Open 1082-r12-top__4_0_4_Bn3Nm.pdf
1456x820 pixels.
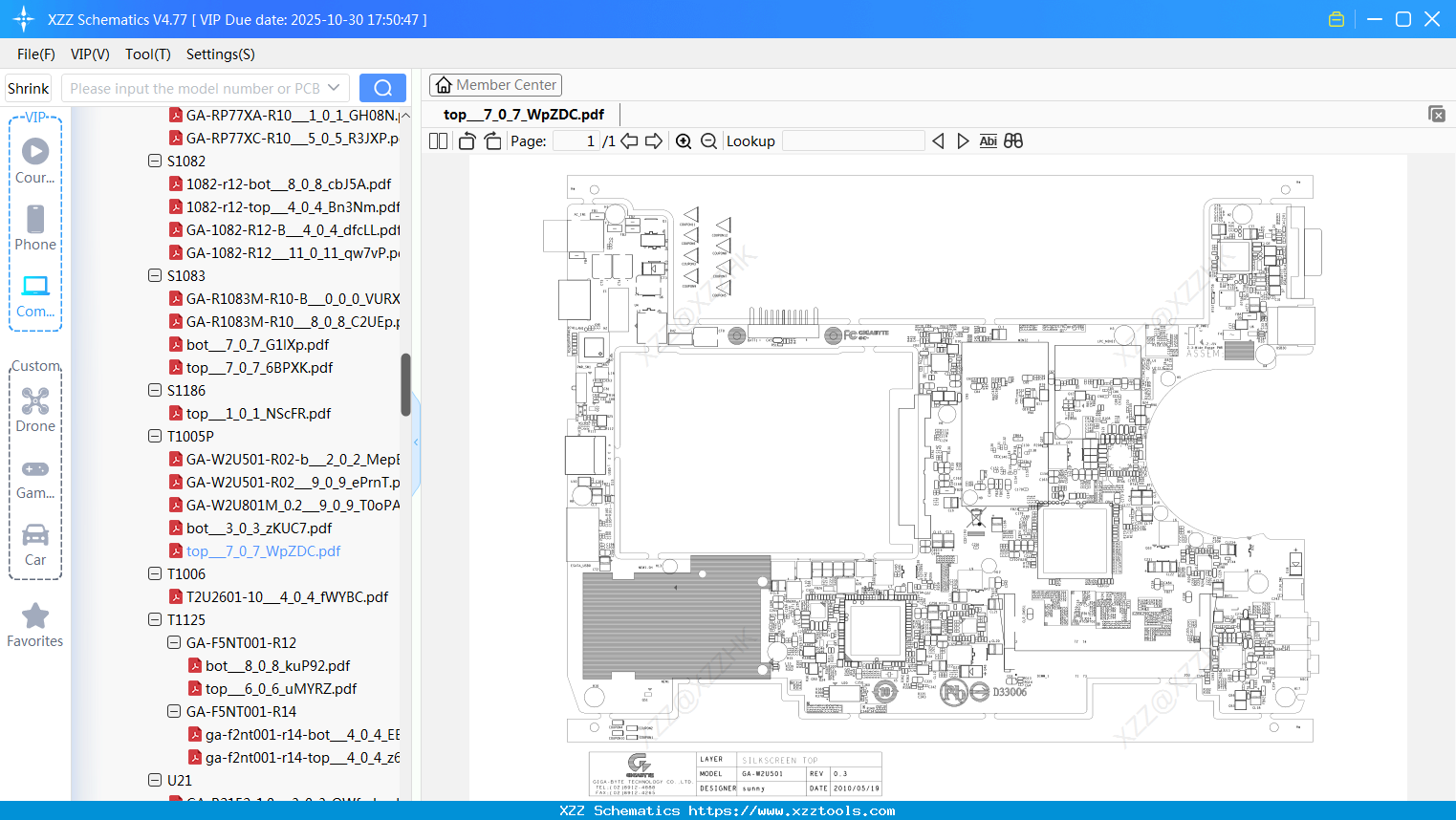tap(293, 206)
